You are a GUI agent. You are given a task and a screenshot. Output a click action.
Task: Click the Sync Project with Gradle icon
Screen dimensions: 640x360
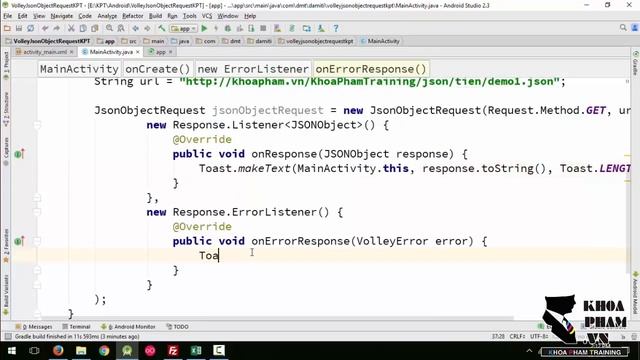point(292,28)
